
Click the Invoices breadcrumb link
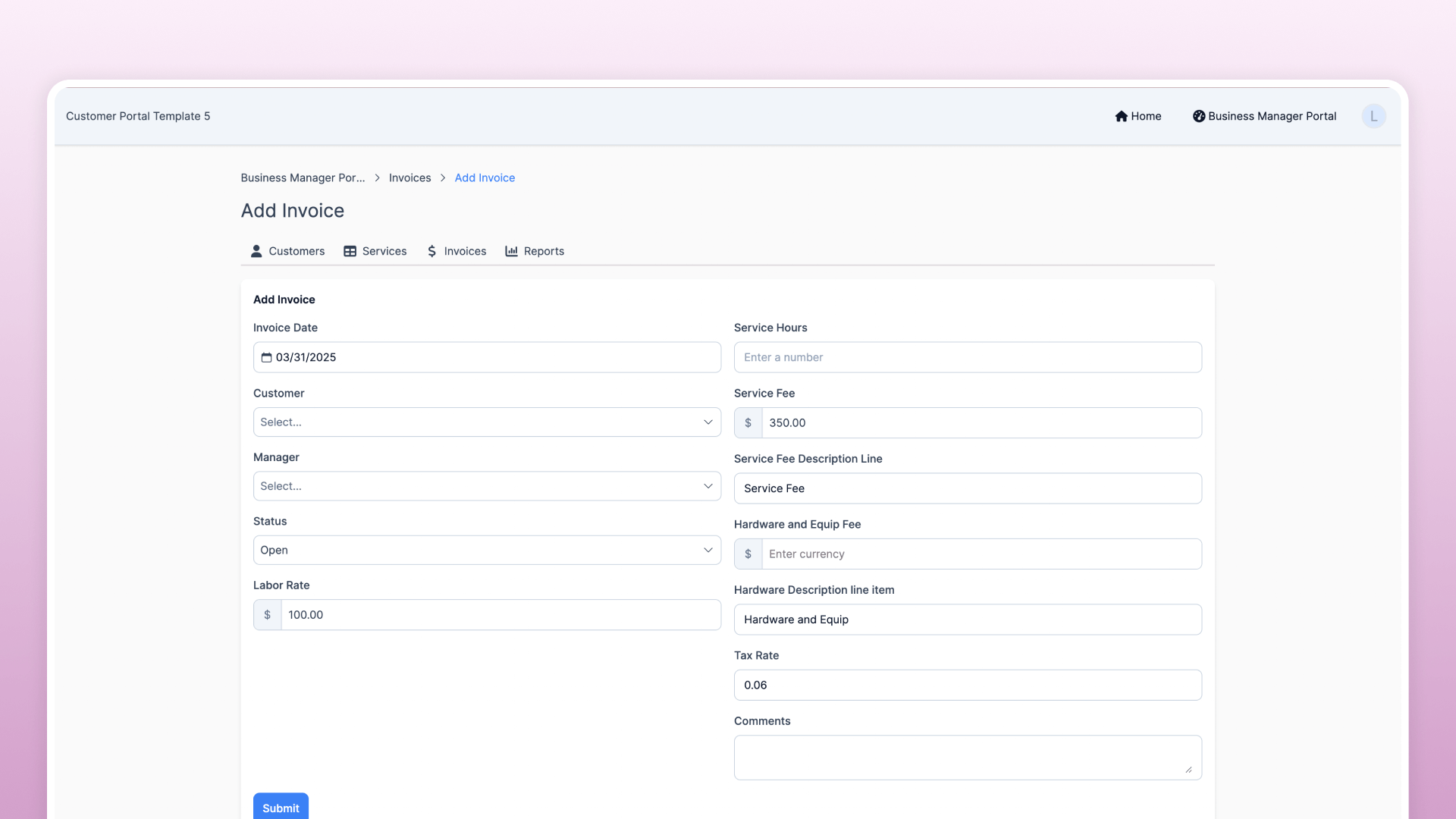pos(409,177)
